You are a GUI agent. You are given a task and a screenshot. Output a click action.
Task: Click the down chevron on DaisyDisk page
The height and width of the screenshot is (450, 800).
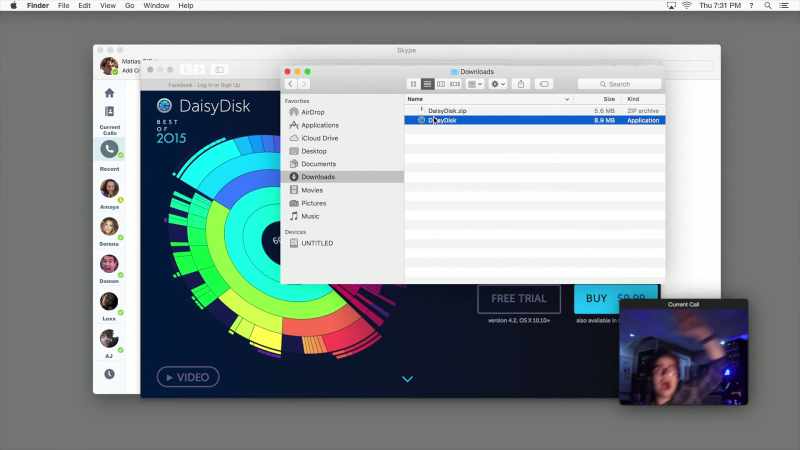pos(407,379)
